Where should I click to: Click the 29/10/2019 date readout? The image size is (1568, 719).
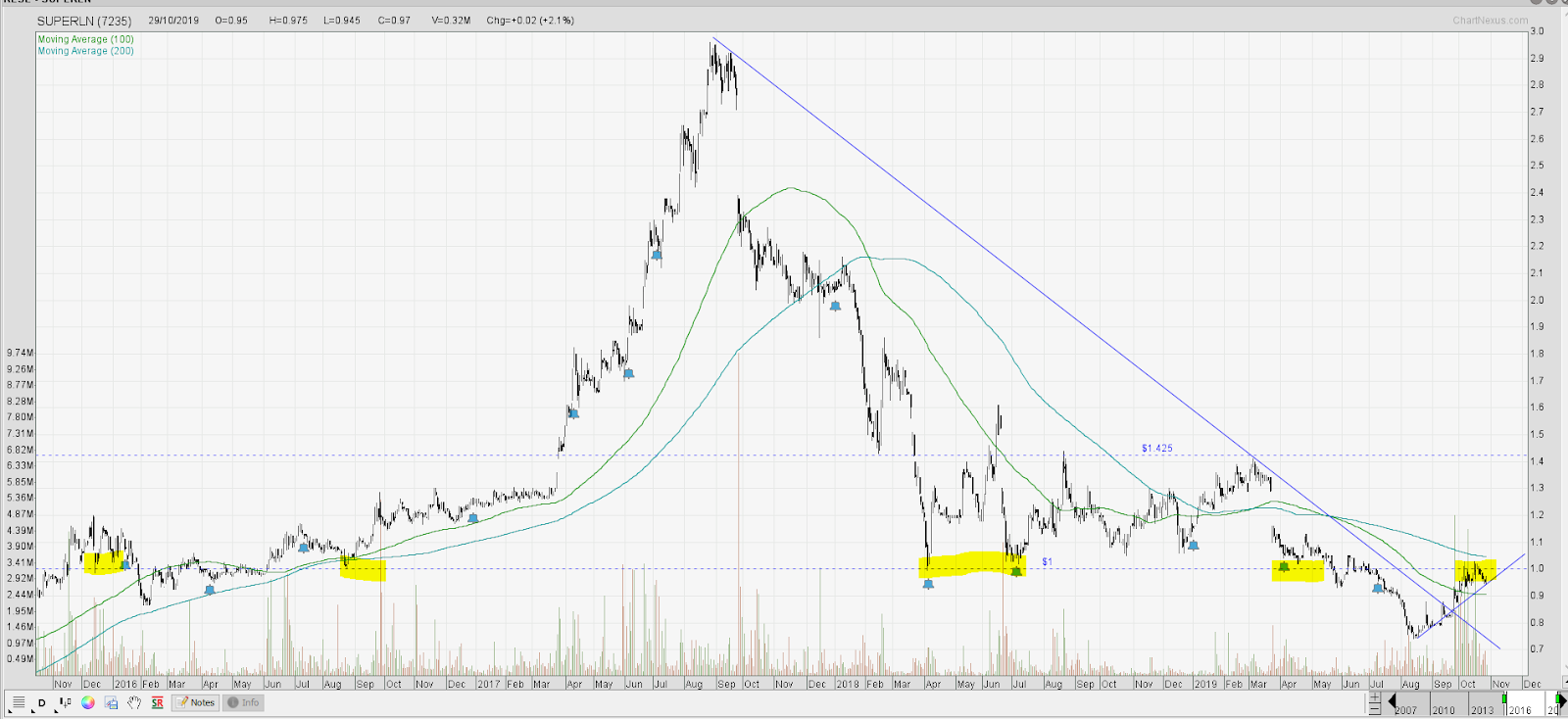pyautogui.click(x=173, y=21)
